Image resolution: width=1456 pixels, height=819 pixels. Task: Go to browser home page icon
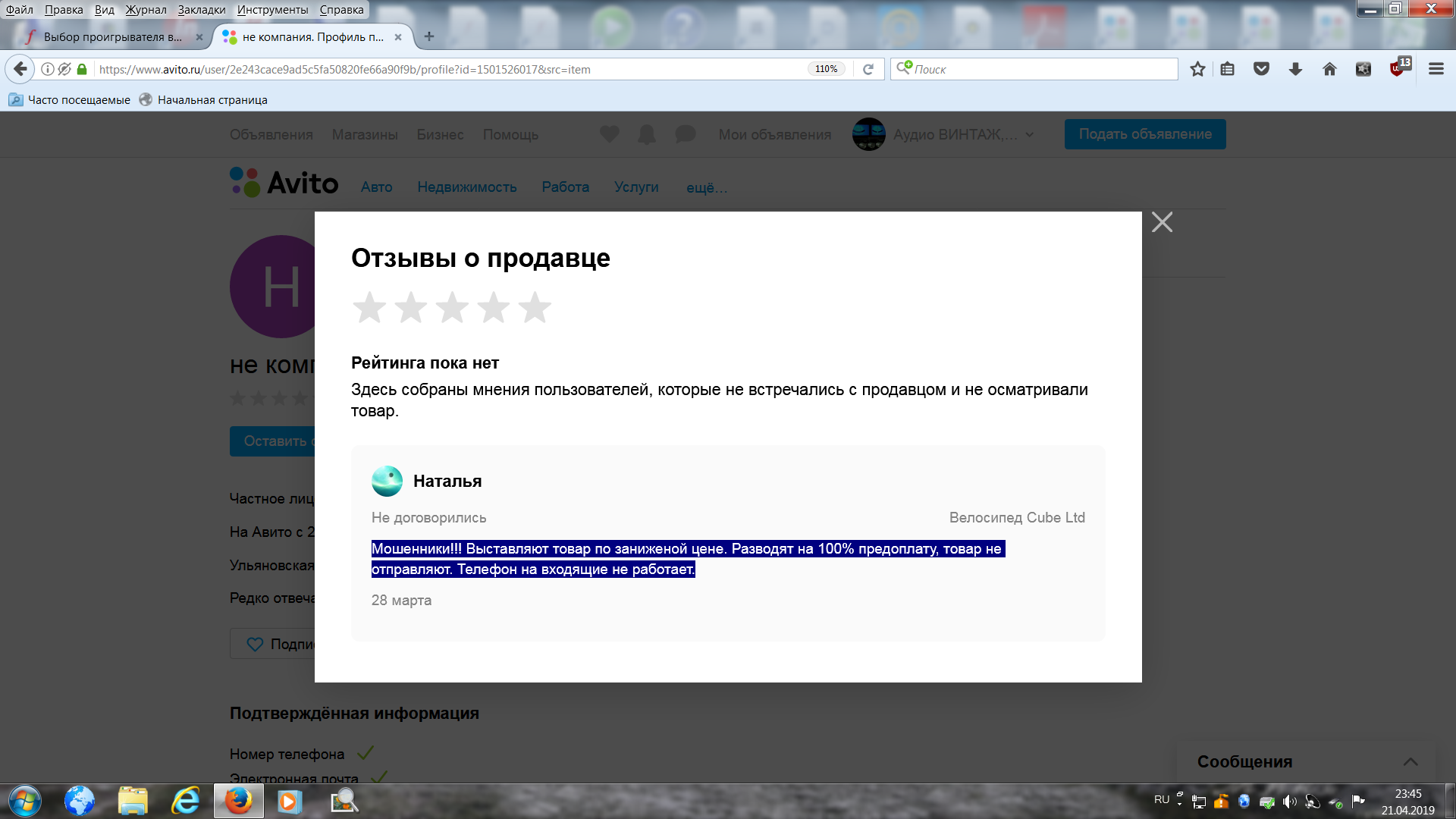[x=1329, y=69]
